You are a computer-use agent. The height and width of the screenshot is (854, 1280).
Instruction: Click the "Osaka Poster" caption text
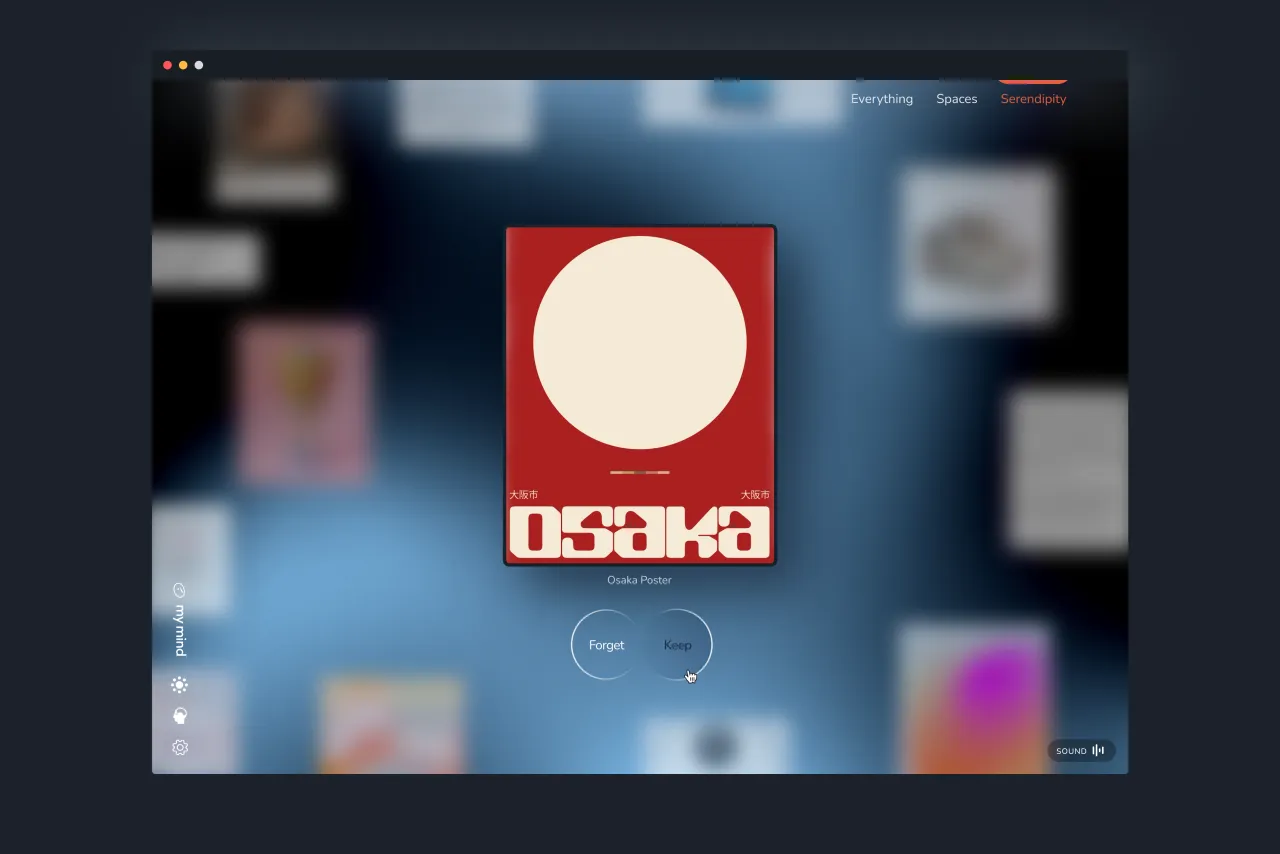pos(640,580)
